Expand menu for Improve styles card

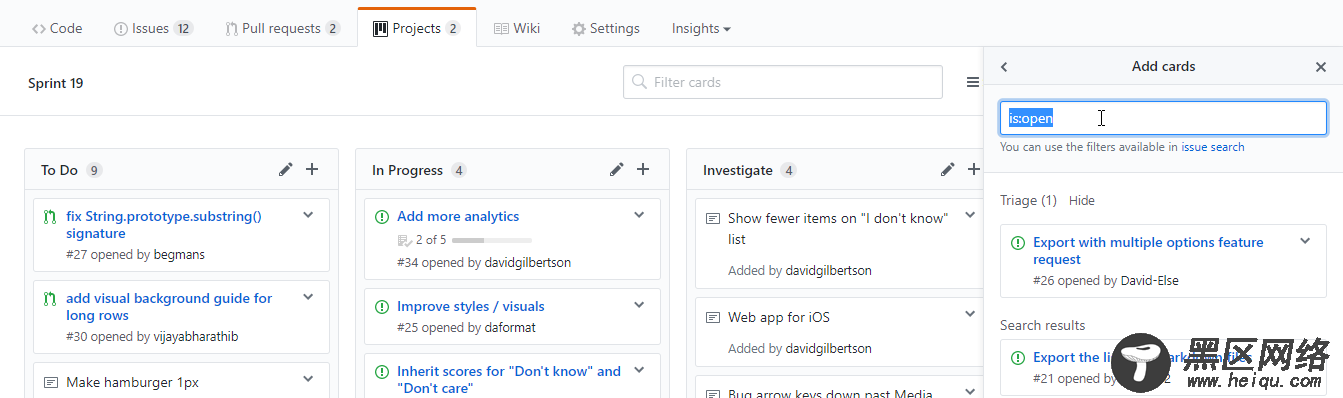(x=639, y=304)
